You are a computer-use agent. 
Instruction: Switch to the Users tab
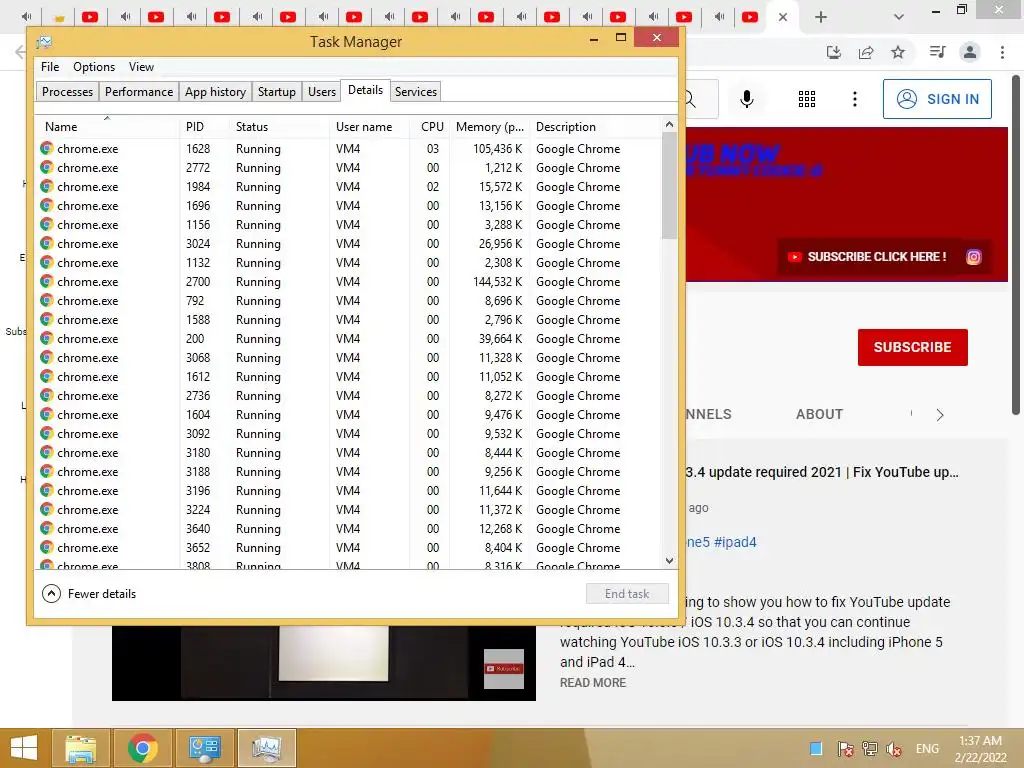click(x=322, y=91)
